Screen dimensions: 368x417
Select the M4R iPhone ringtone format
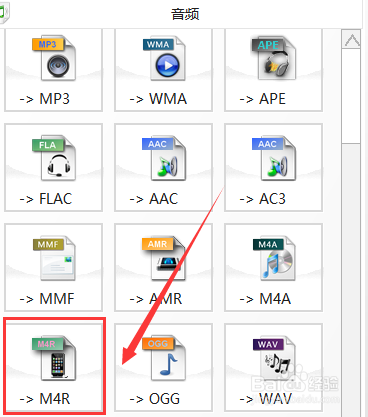click(x=53, y=368)
